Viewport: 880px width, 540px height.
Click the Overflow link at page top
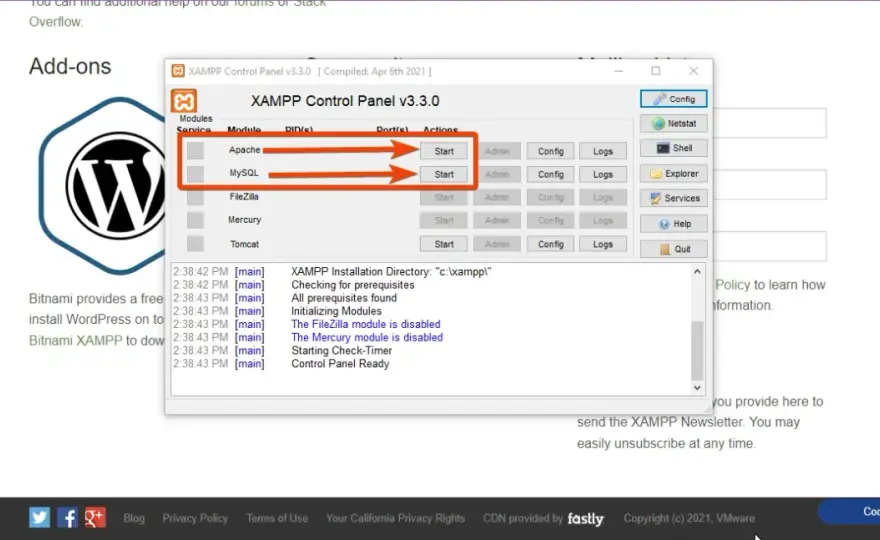pos(56,22)
